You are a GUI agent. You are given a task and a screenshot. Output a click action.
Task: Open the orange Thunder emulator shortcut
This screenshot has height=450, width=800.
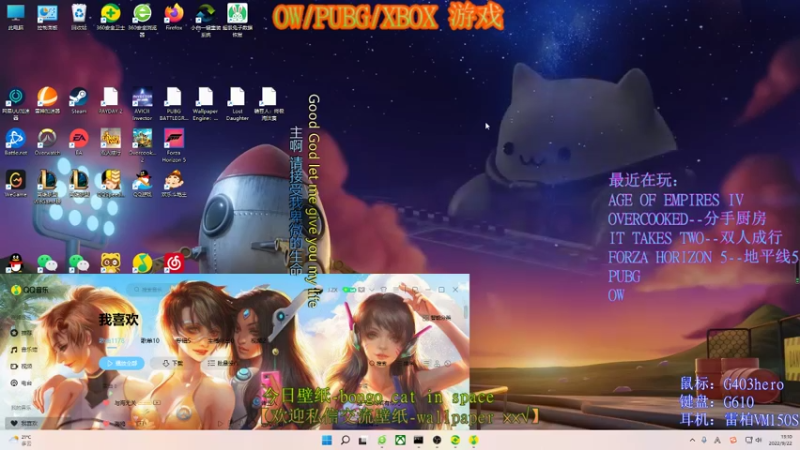47,100
